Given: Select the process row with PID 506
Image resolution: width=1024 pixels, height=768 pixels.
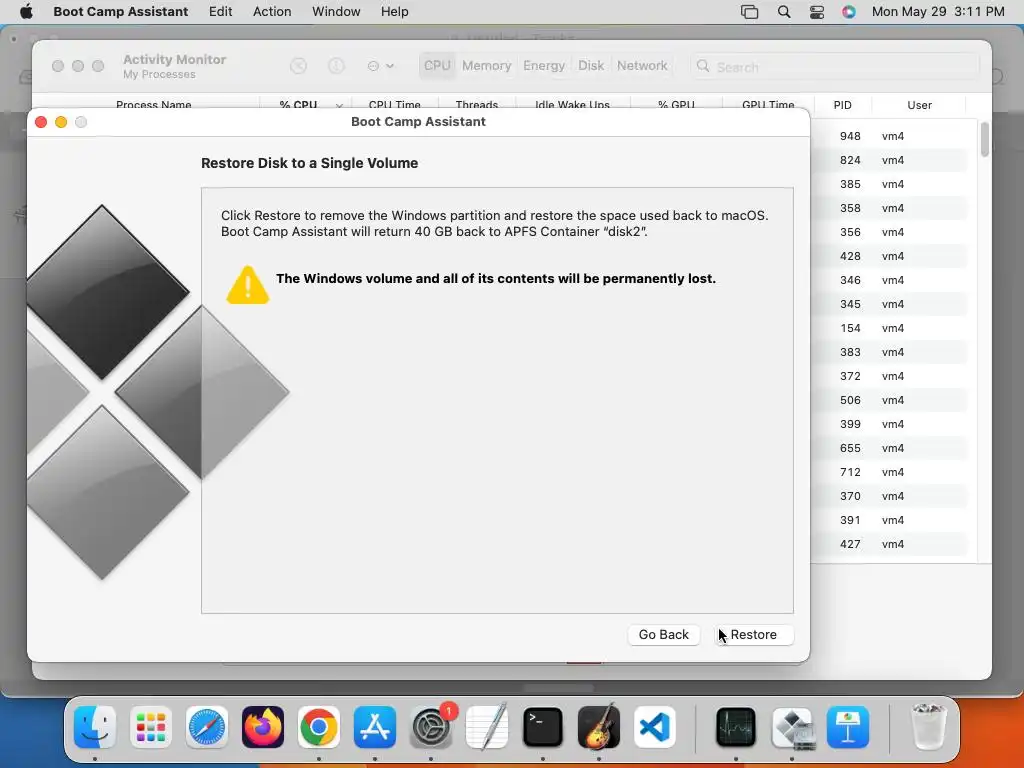Looking at the screenshot, I should tap(888, 400).
